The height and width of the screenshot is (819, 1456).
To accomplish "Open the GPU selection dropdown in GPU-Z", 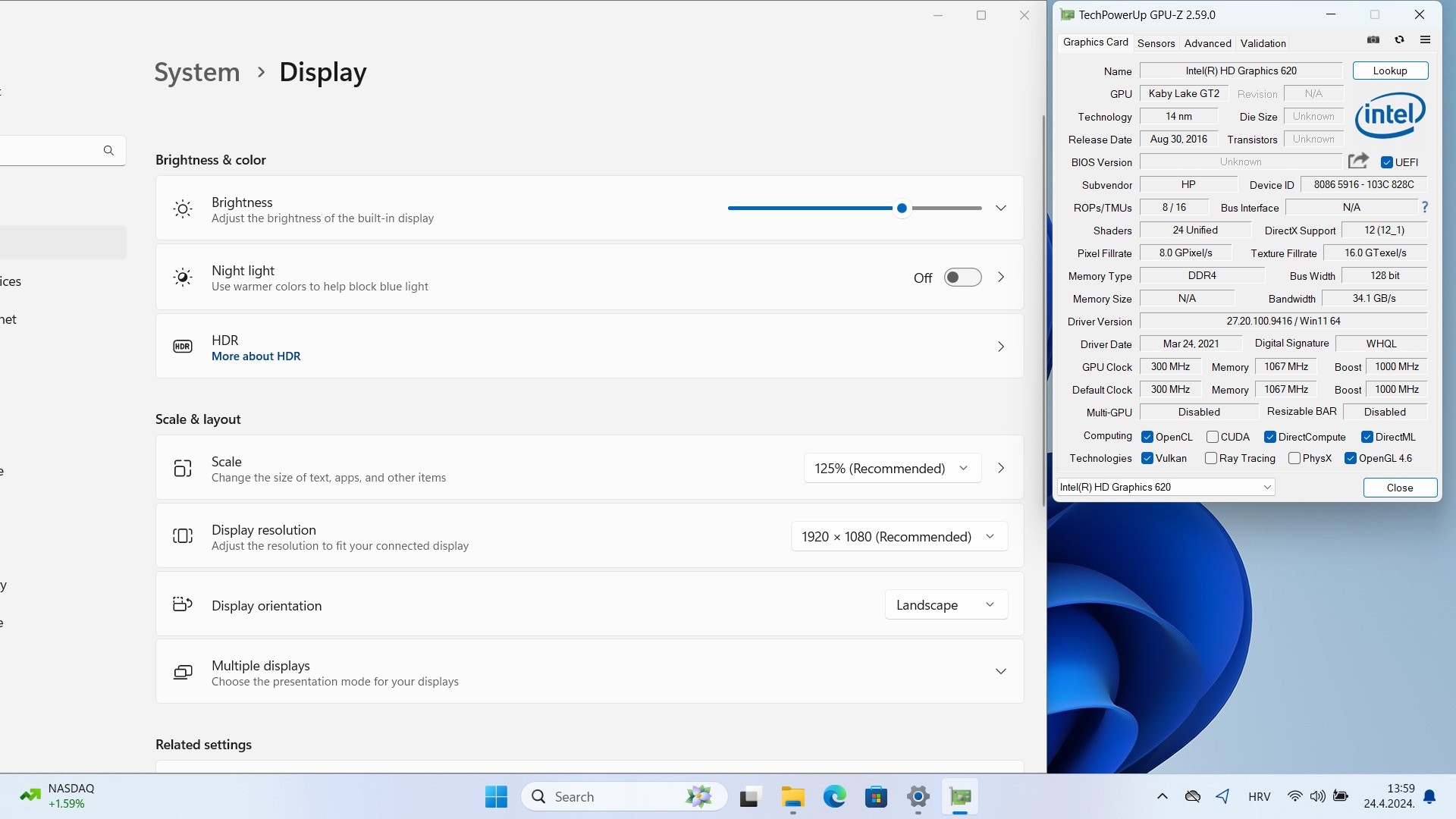I will 1166,487.
